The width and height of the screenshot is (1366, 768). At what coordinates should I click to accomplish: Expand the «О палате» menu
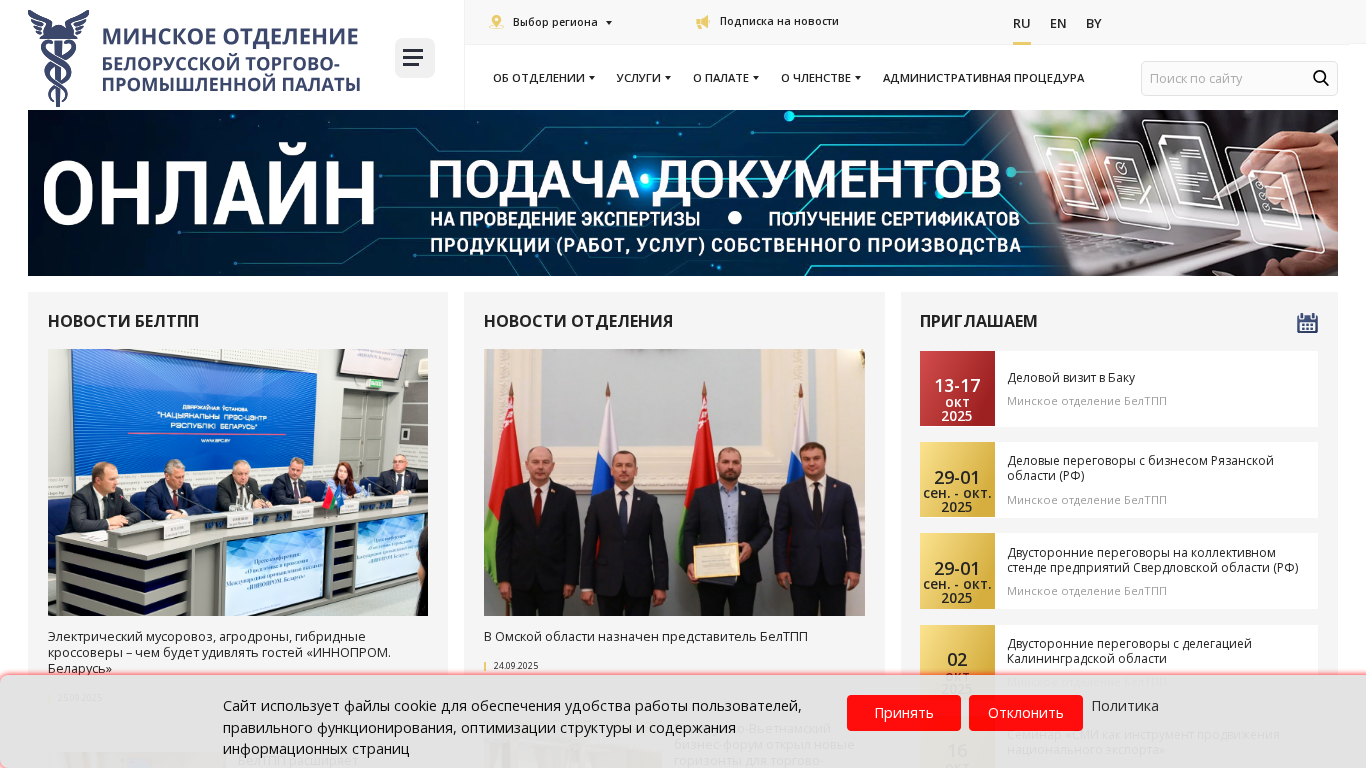point(726,78)
